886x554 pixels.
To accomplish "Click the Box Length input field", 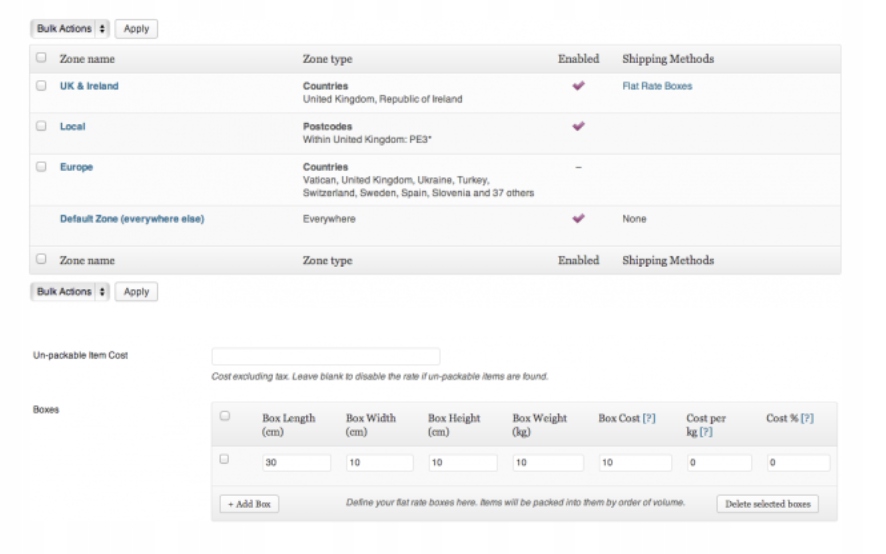I will (x=296, y=463).
